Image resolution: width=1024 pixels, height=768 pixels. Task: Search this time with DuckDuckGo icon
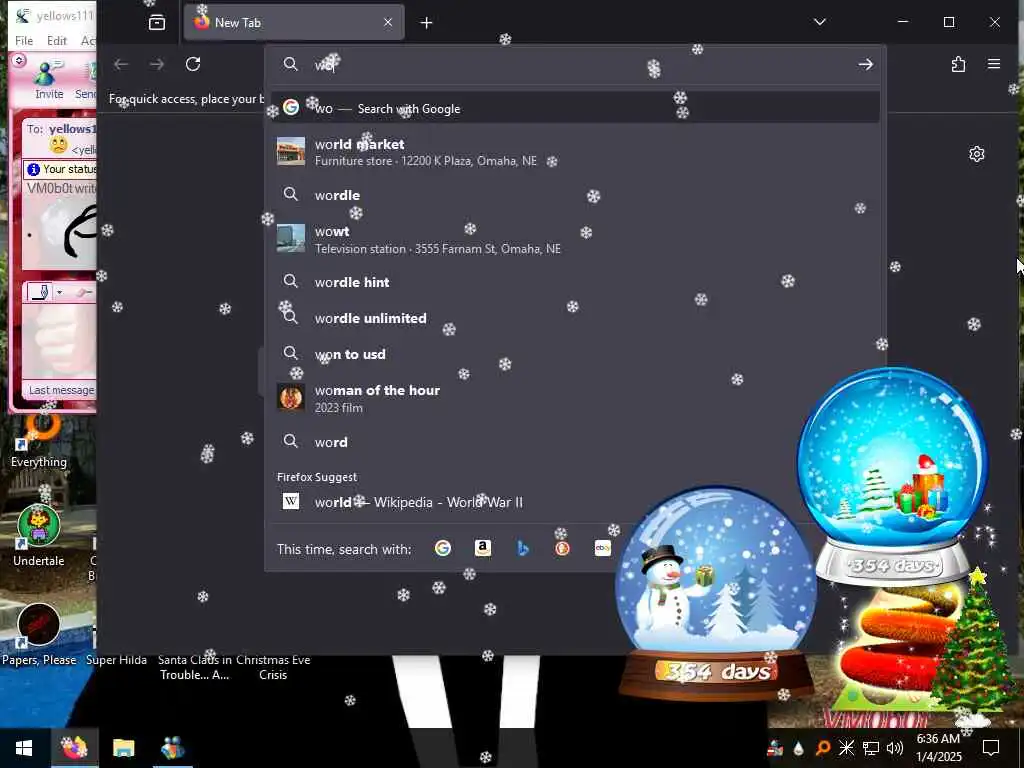[x=562, y=549]
